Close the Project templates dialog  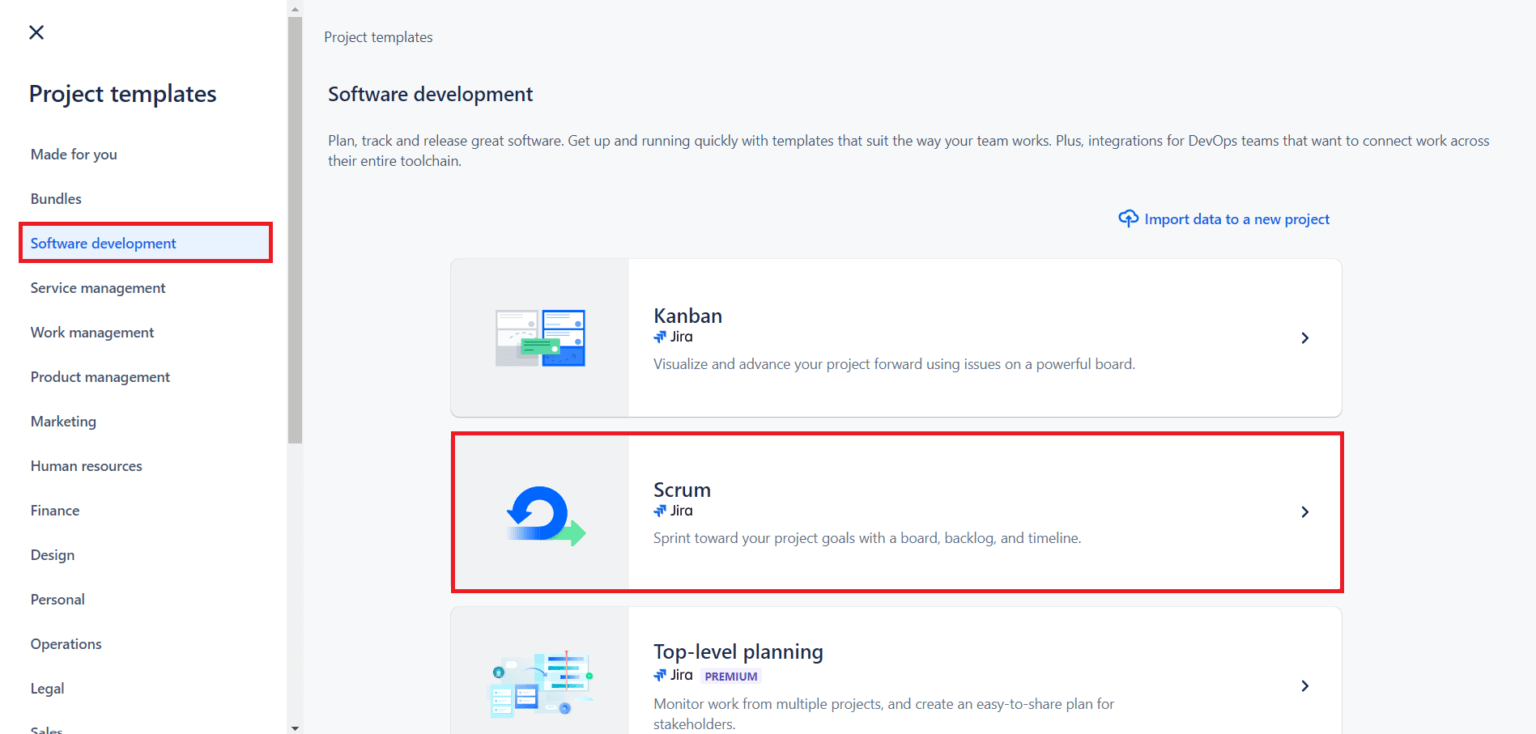37,32
